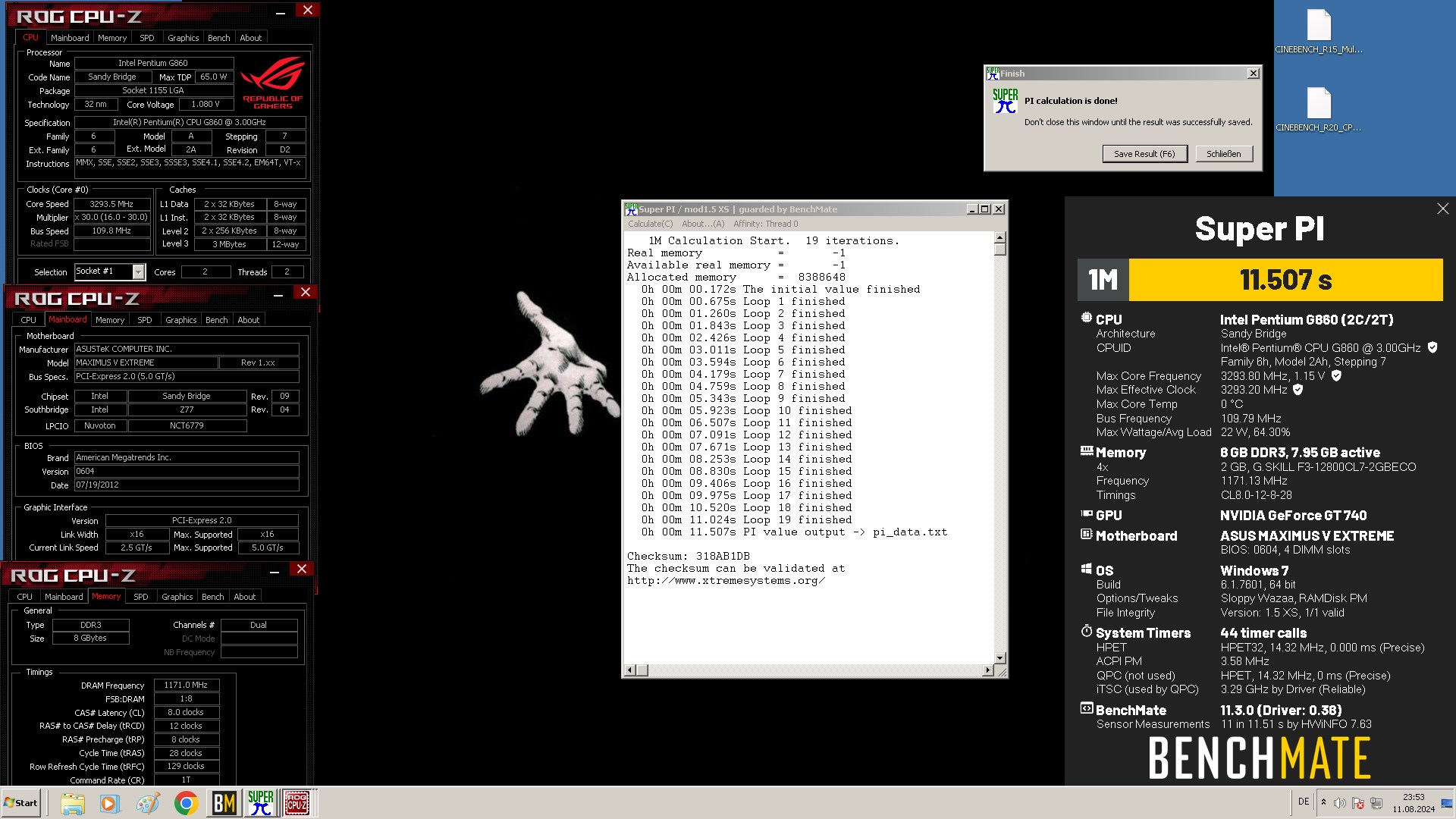Switch to Mainboard tab in Processor CPU-Z window
Image resolution: width=1456 pixels, height=819 pixels.
pyautogui.click(x=70, y=38)
